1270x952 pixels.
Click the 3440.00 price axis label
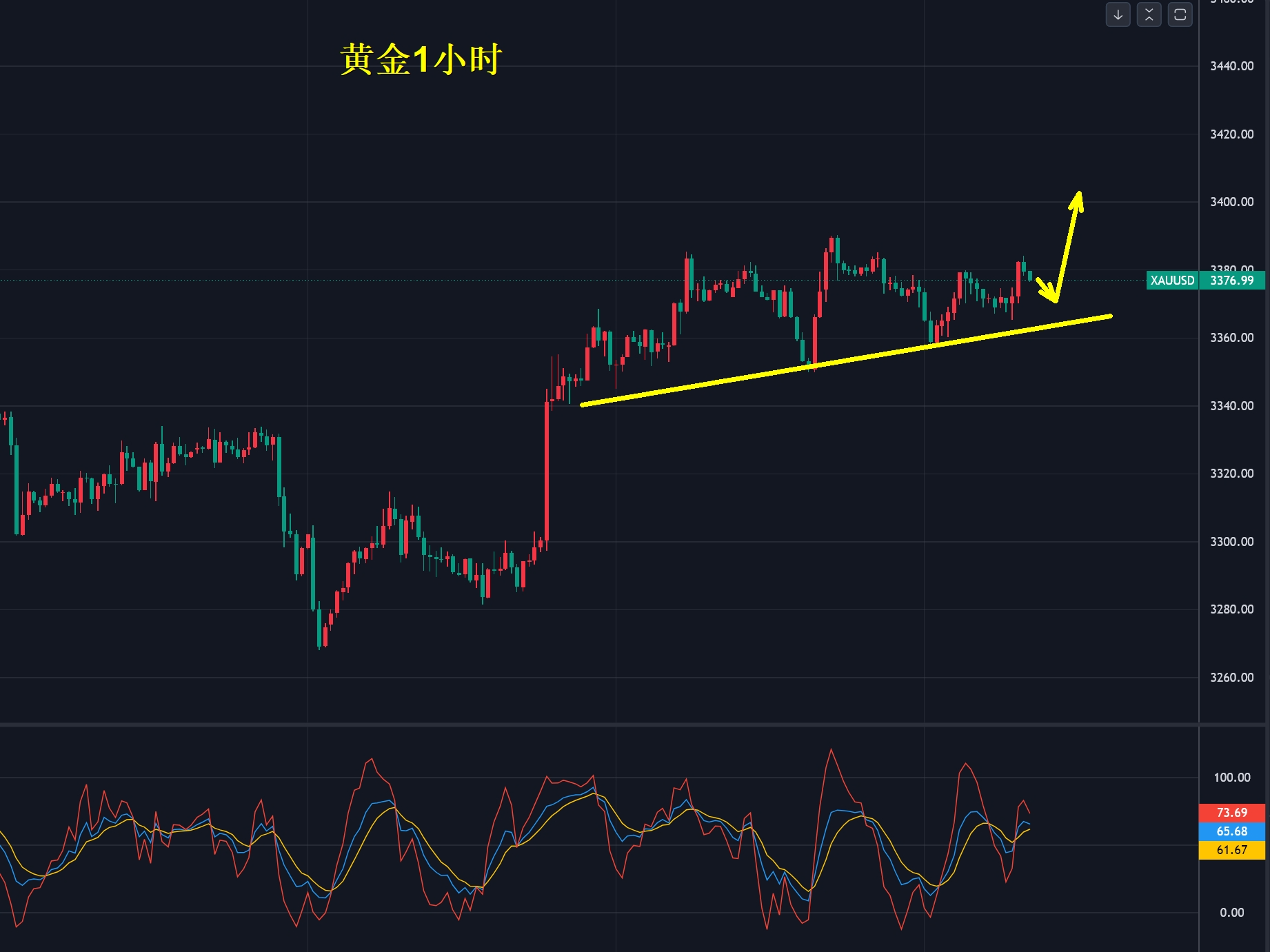point(1232,66)
